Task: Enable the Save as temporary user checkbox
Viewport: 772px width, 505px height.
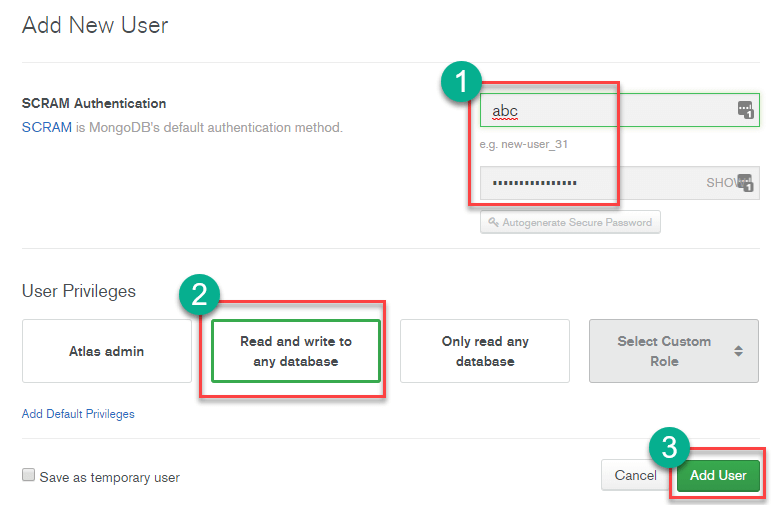Action: (29, 476)
